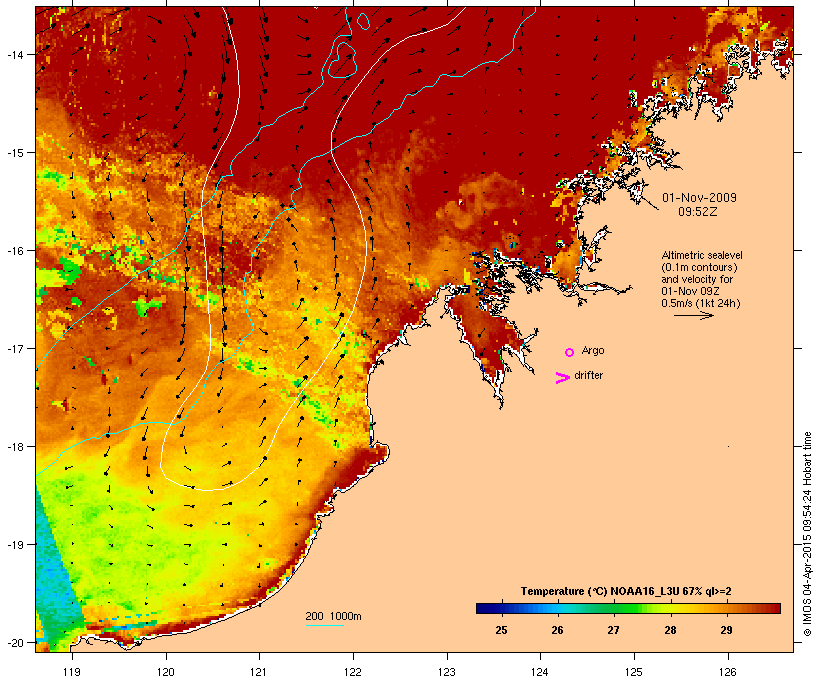Click the 'drifter' legend label
Image resolution: width=820 pixels, height=680 pixels.
588,375
